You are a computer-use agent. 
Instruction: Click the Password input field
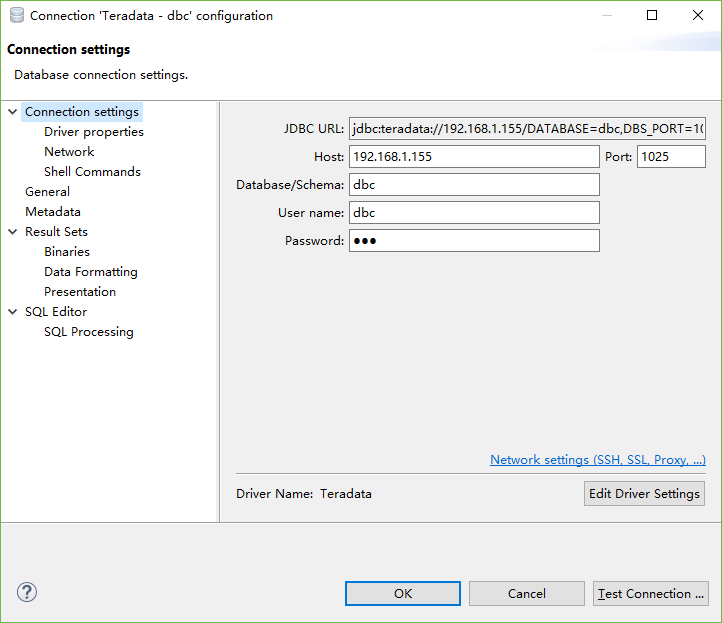tap(474, 241)
